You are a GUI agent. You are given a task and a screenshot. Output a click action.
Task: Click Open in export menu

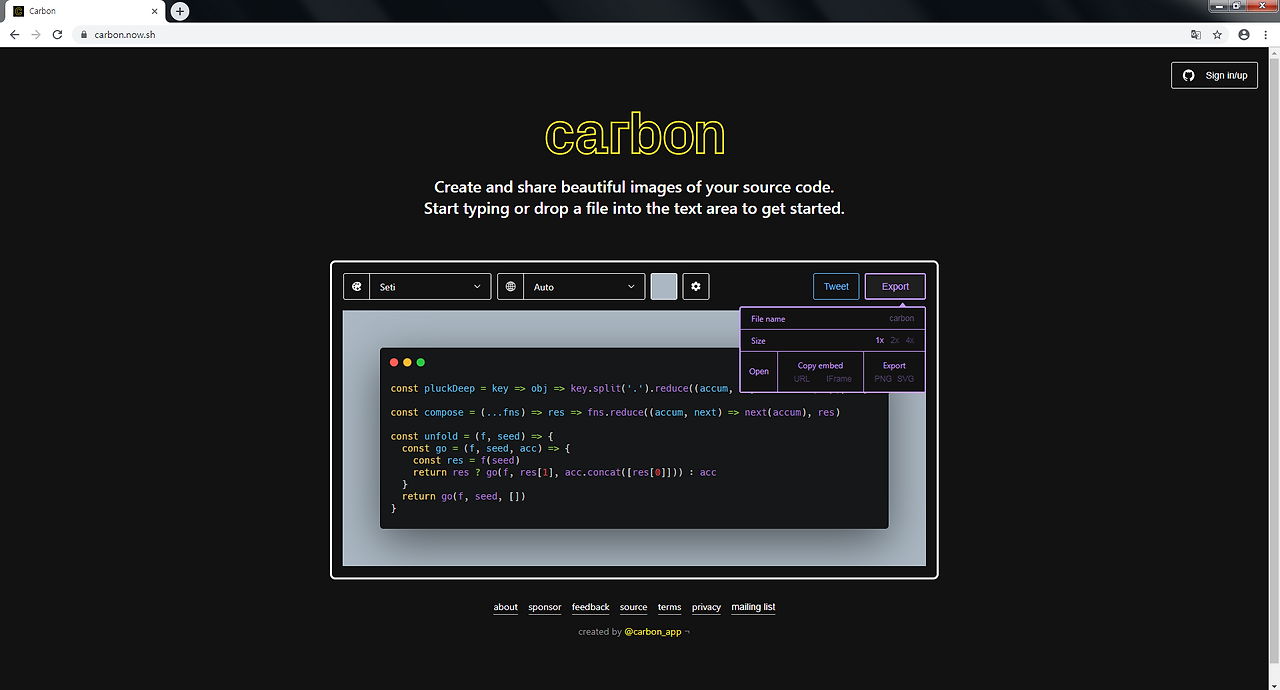click(759, 372)
